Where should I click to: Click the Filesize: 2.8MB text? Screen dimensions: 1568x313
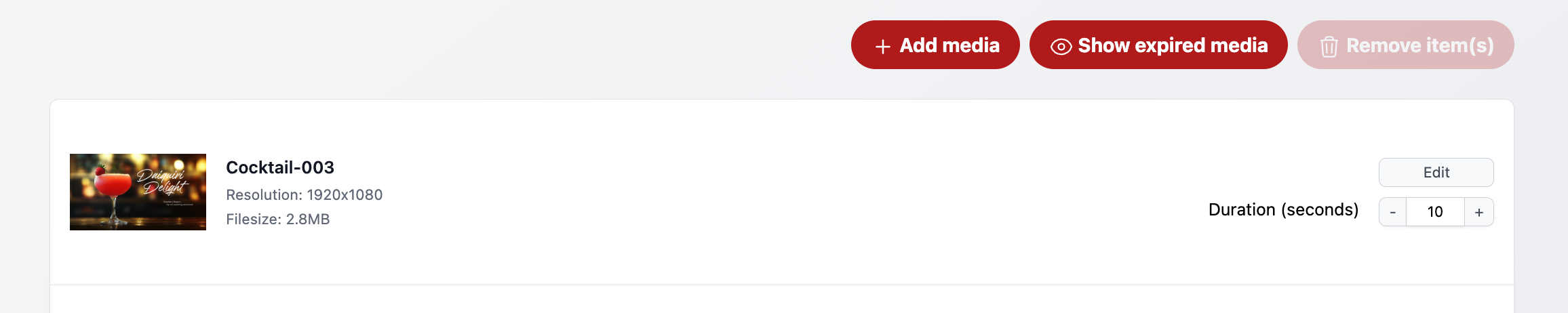[277, 220]
